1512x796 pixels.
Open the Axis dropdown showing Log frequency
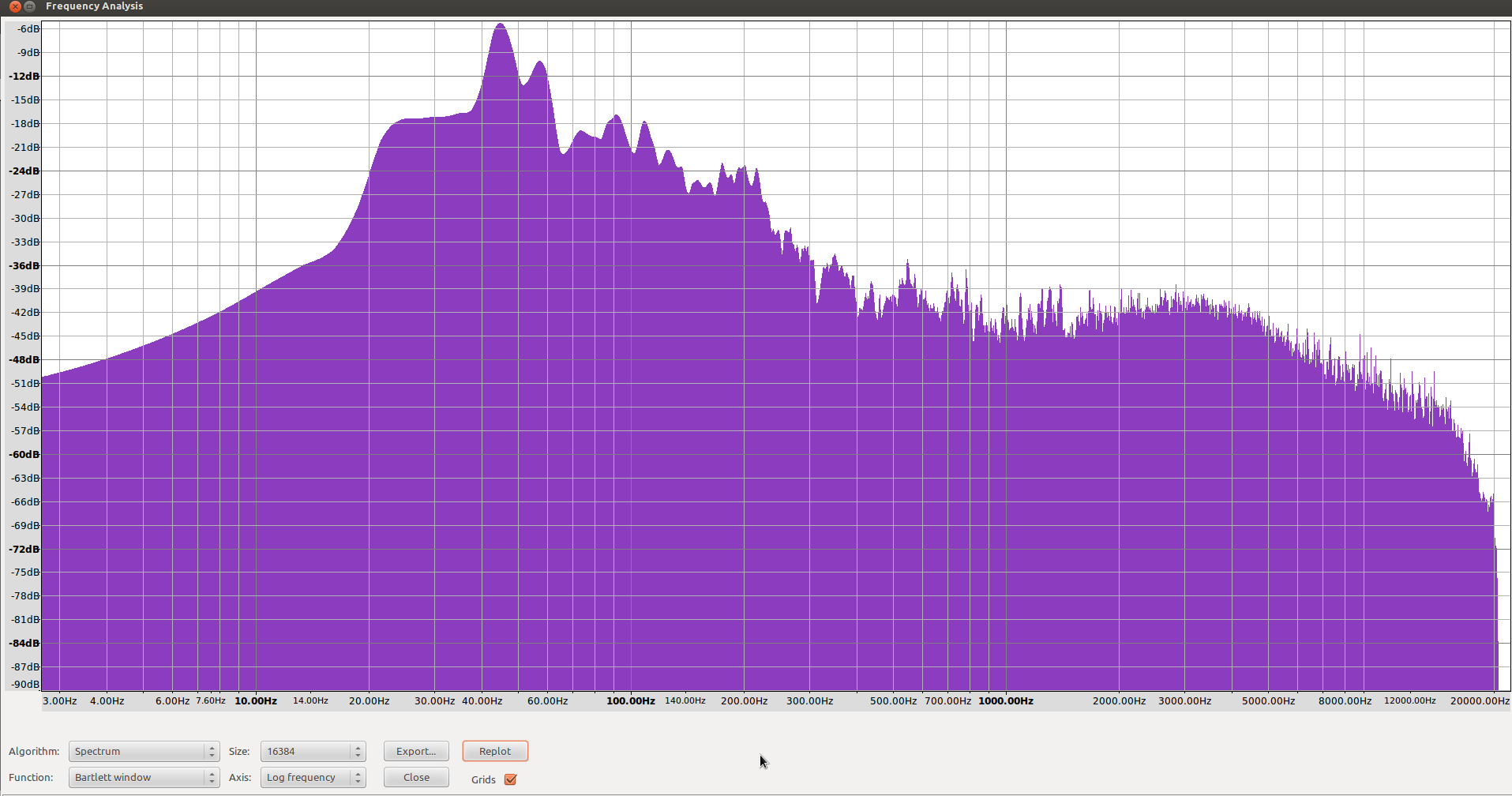[x=313, y=777]
